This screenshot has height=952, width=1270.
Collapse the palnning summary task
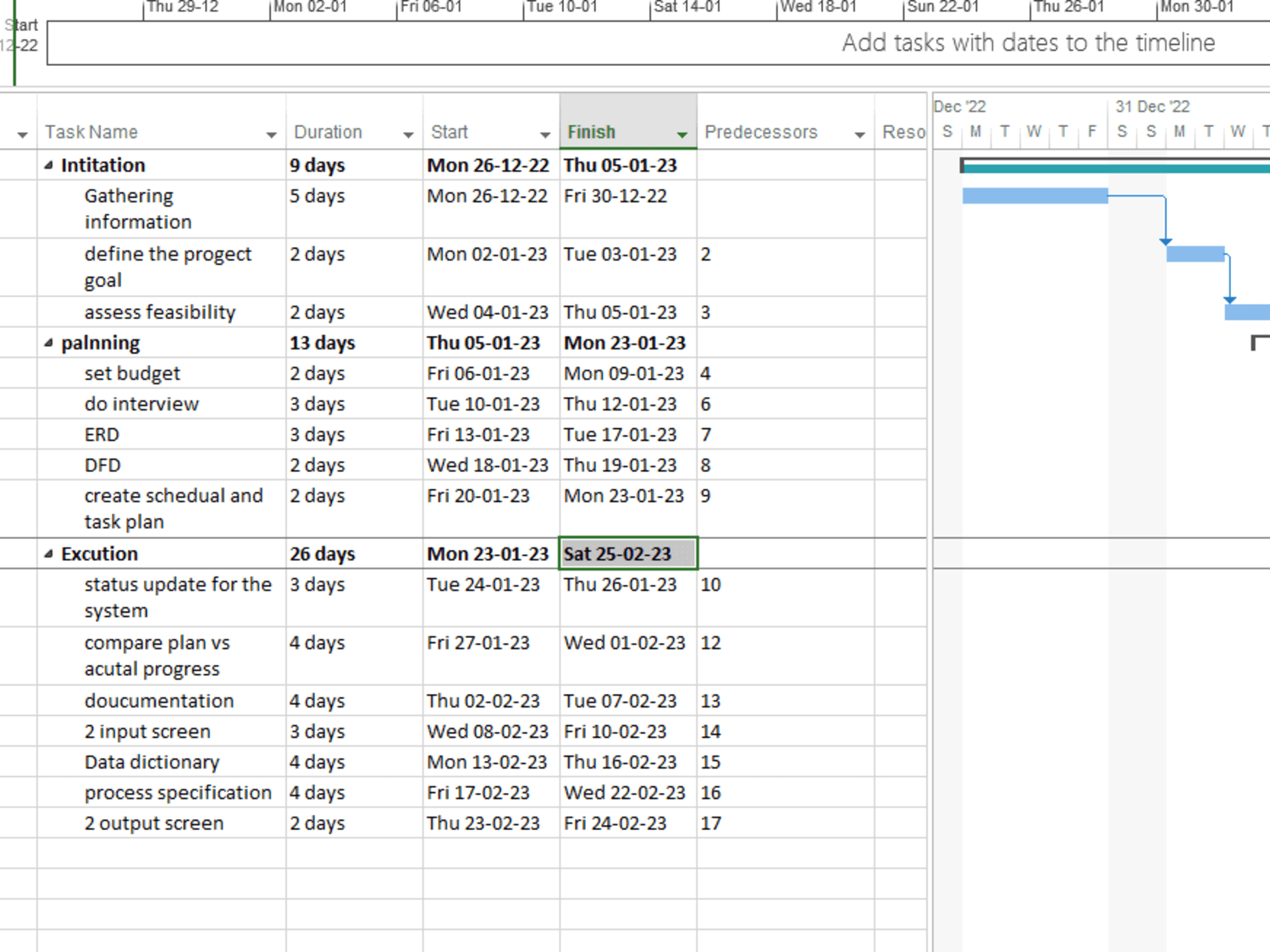(x=48, y=343)
